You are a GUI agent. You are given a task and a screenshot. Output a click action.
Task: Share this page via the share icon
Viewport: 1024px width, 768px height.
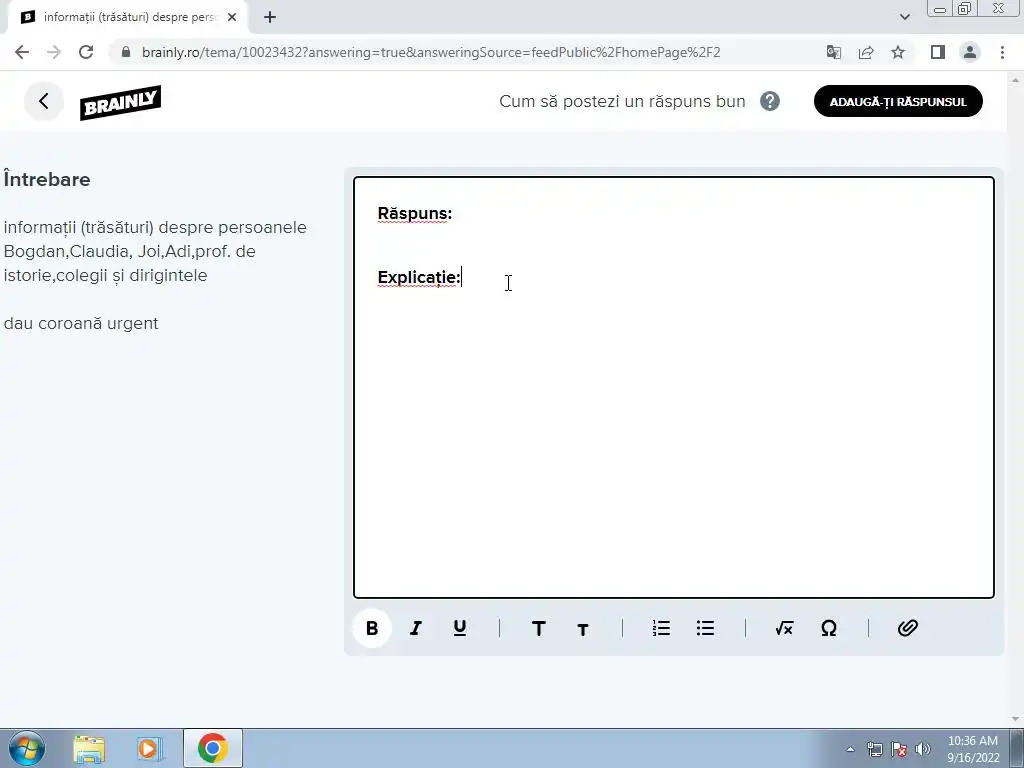click(x=866, y=52)
